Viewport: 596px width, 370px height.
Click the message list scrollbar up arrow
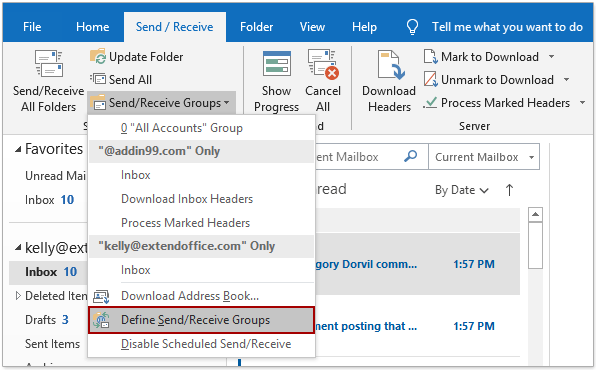point(535,215)
